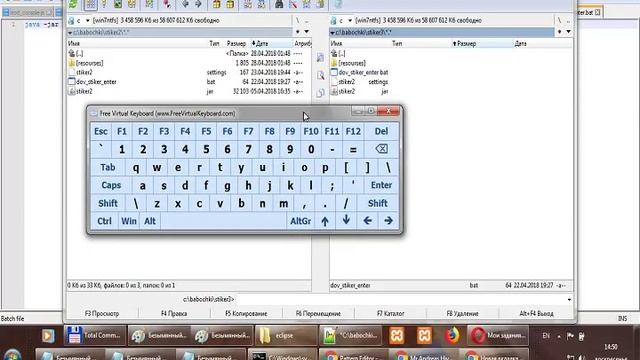Open the Firefox icon in the taskbar
This screenshot has height=360, width=640.
coord(452,336)
